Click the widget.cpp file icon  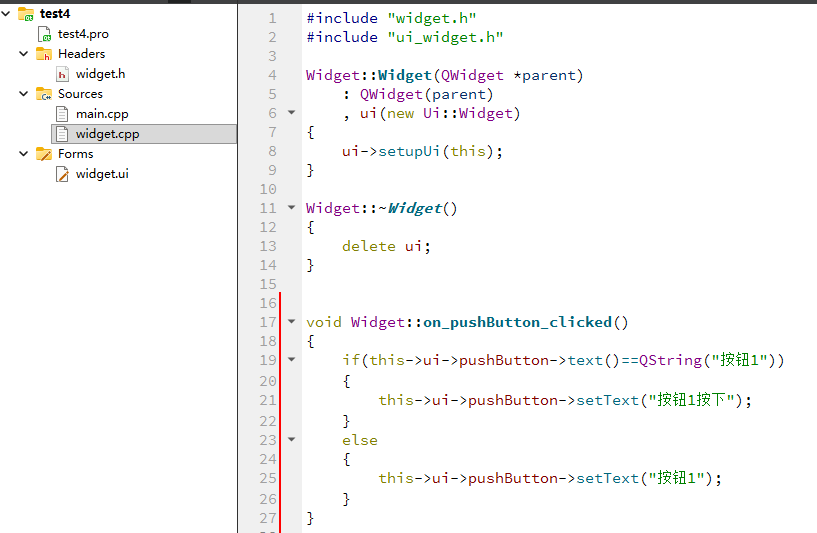point(62,134)
